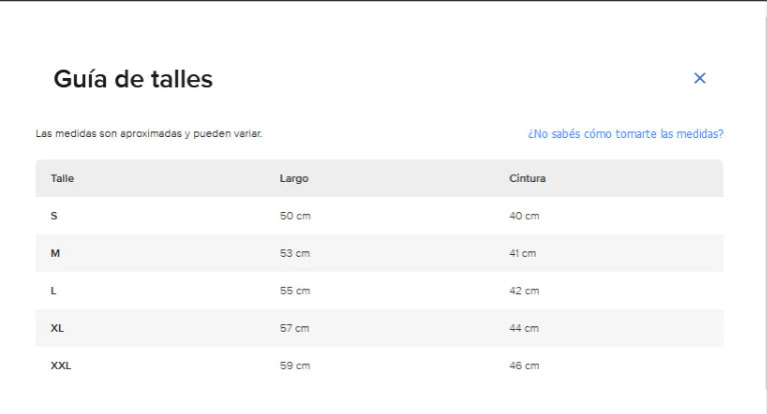
Task: Select the S size row label
Action: [x=54, y=216]
